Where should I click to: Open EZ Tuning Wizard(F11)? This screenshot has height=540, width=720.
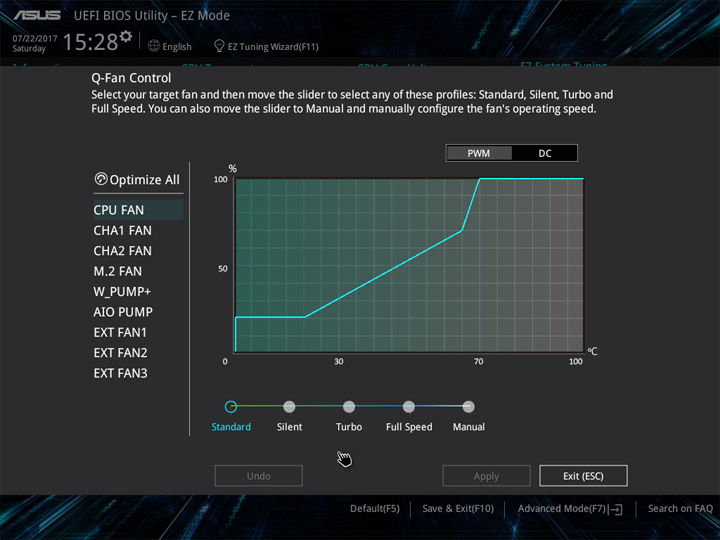(273, 46)
